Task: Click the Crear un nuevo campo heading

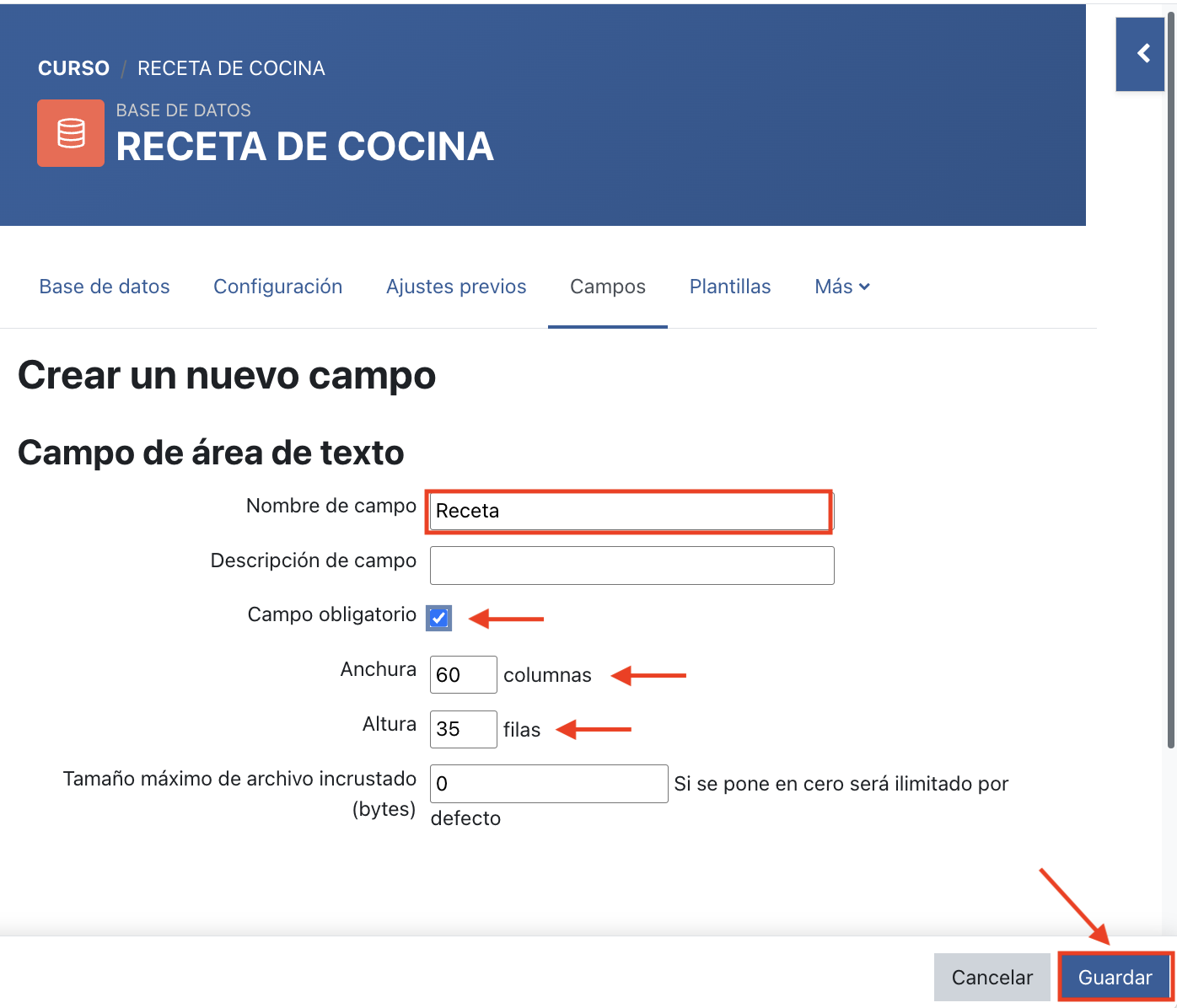Action: [227, 375]
